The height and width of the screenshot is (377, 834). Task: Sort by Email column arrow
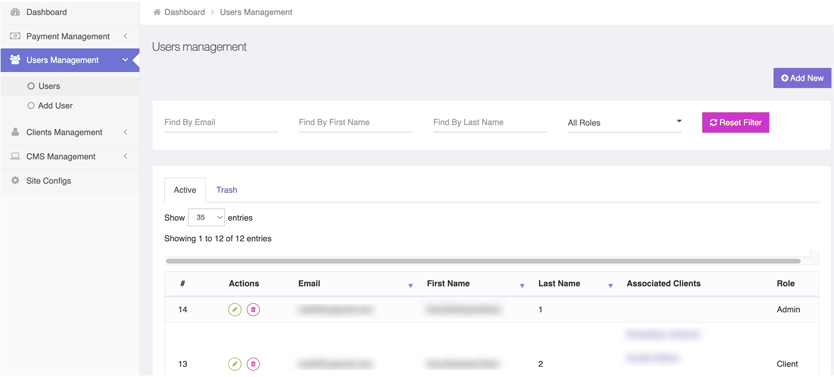click(410, 286)
